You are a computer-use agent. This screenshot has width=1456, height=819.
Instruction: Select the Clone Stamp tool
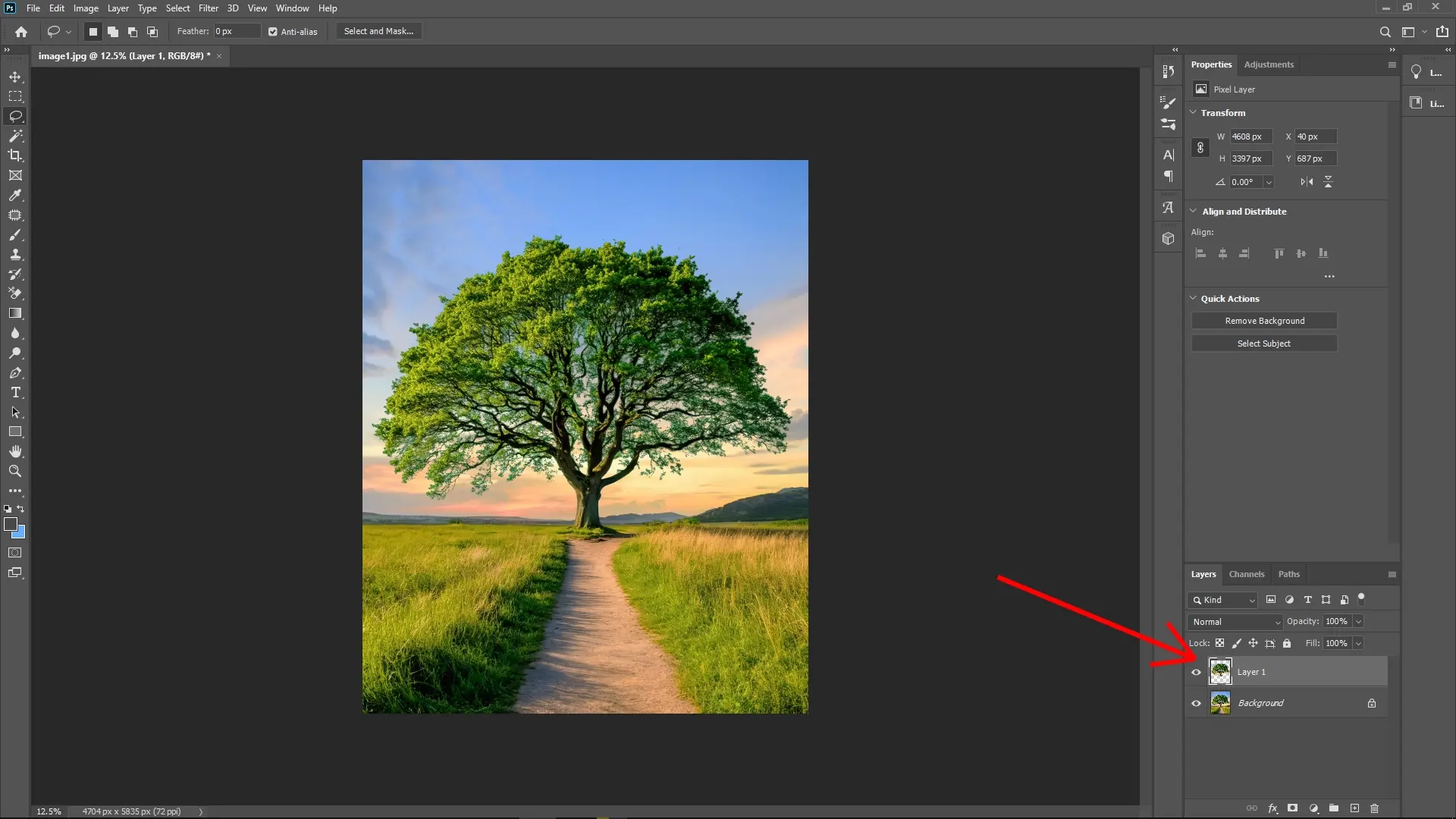15,255
